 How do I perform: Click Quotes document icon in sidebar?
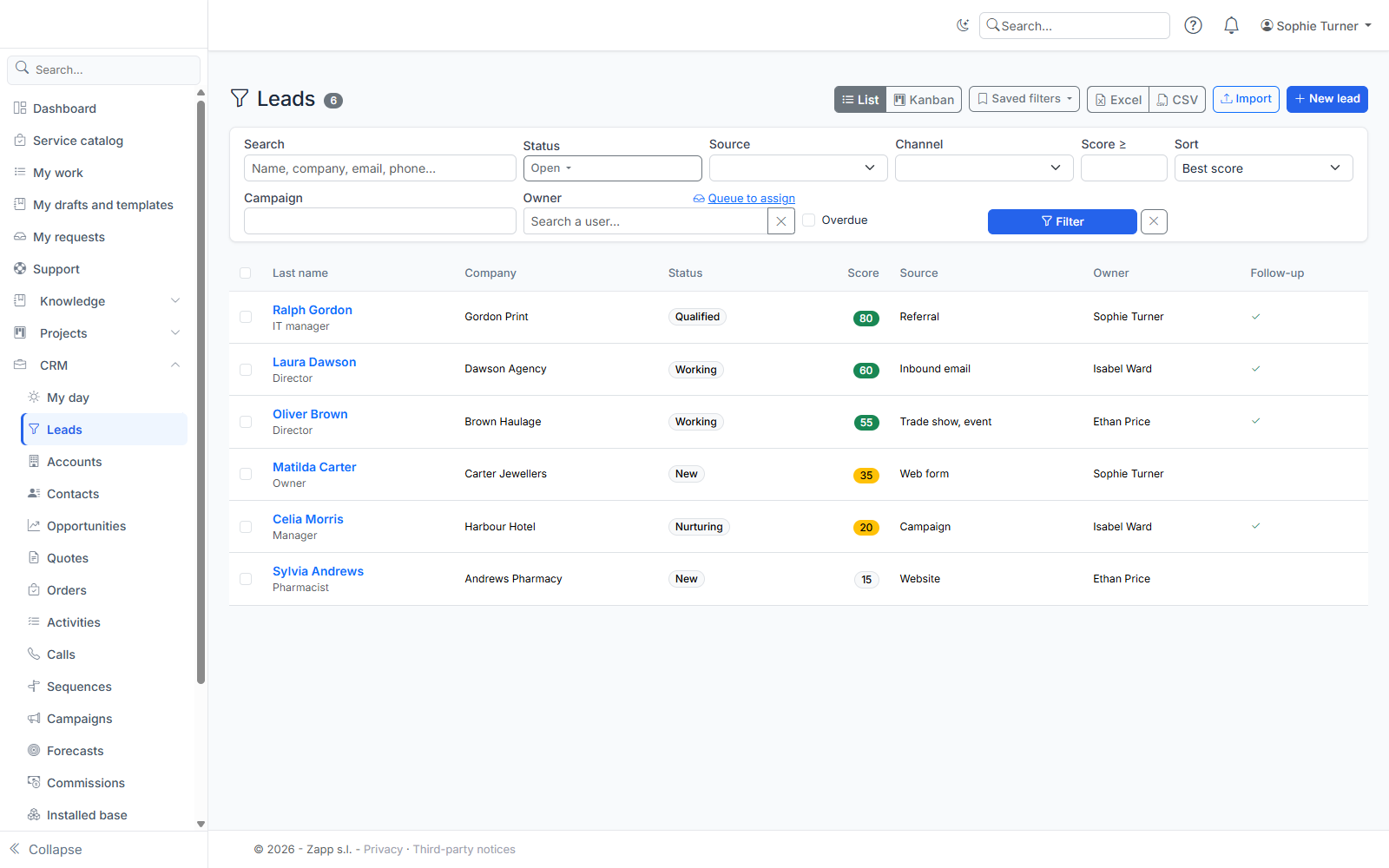[34, 558]
